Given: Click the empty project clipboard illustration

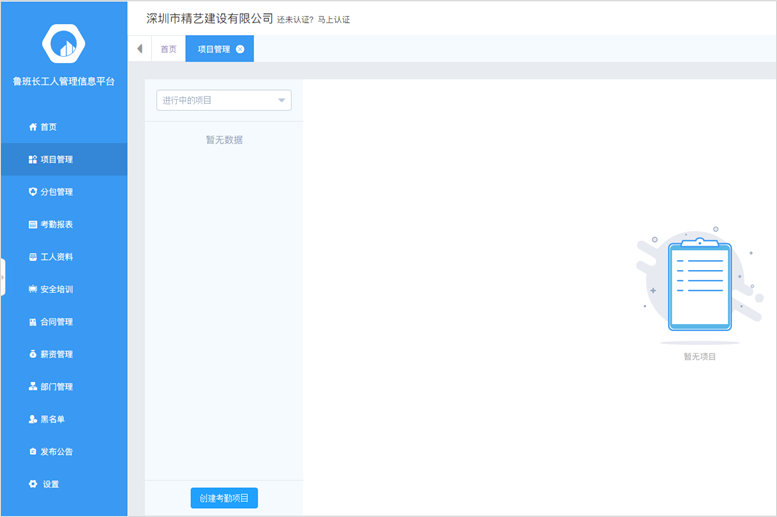Looking at the screenshot, I should (x=699, y=286).
